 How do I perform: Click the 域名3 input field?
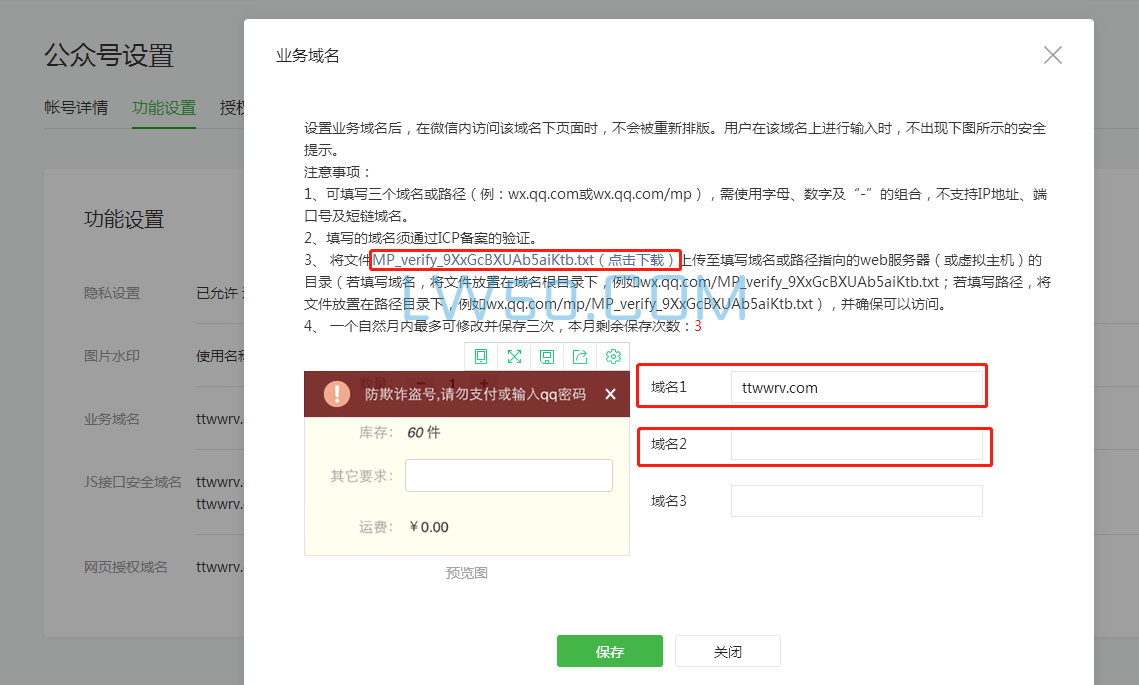tap(856, 500)
